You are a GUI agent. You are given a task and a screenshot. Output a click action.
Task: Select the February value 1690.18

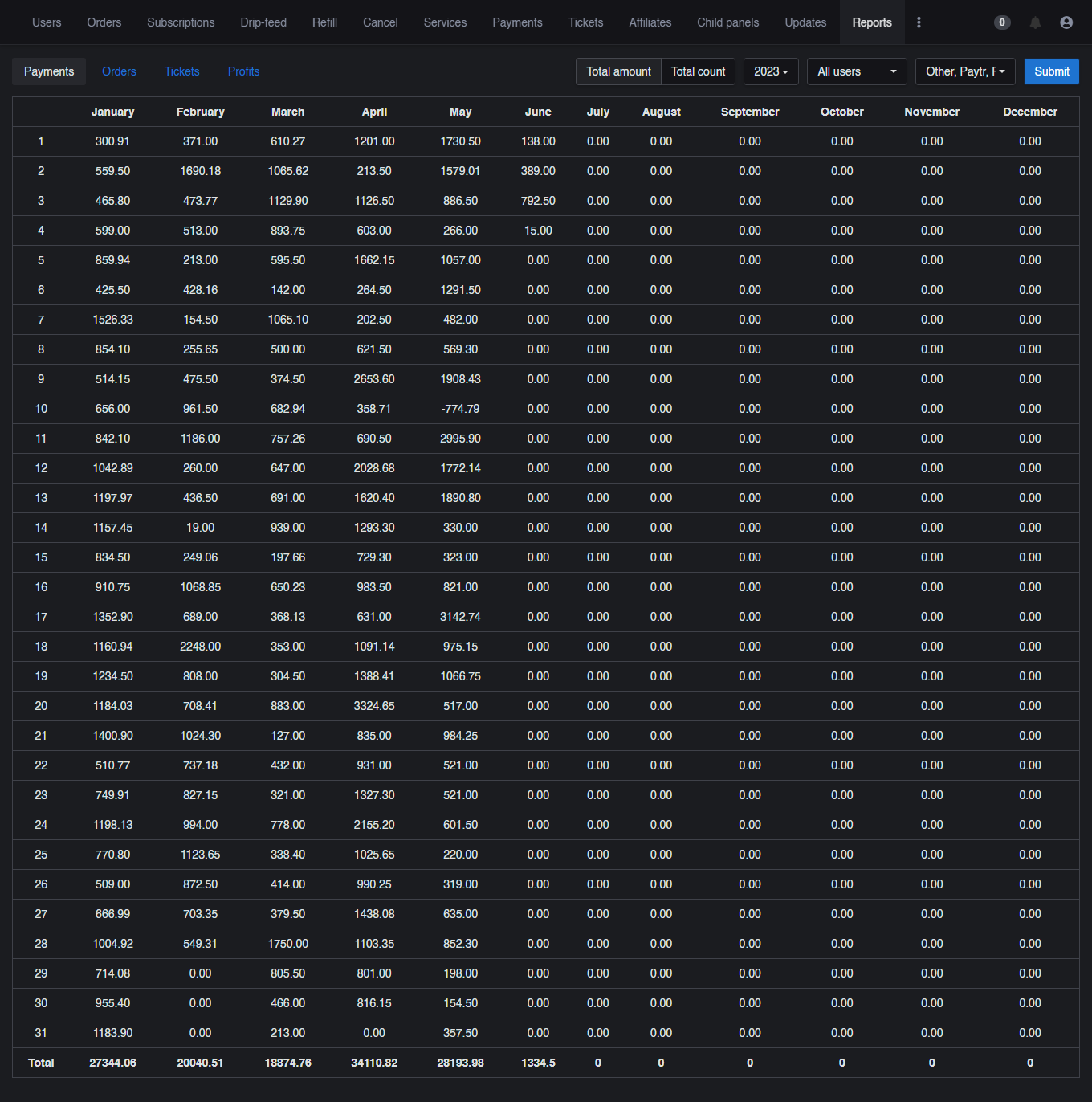tap(200, 171)
